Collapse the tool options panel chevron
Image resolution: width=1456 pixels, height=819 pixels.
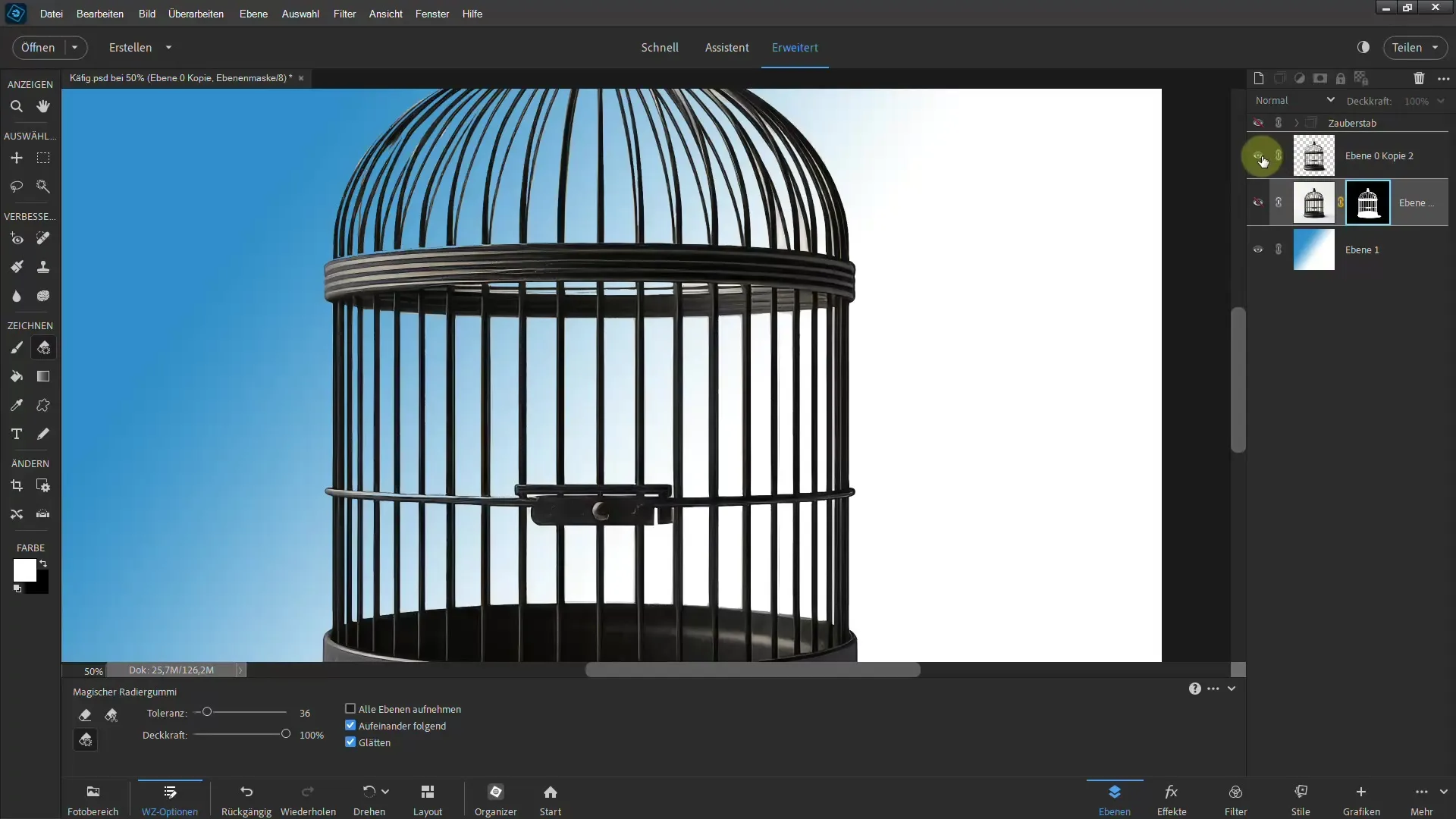coord(1232,689)
